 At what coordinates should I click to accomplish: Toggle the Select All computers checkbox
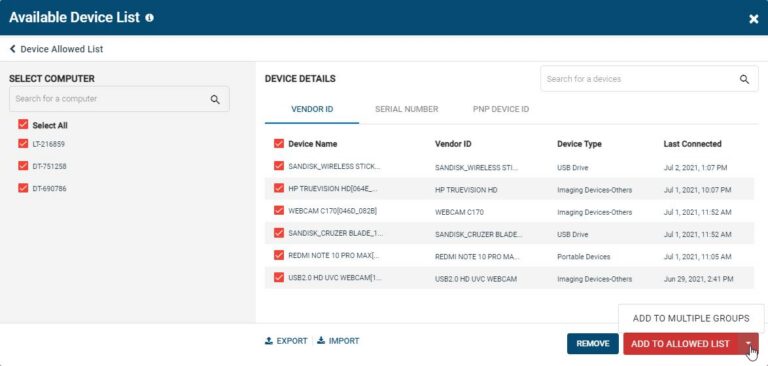(23, 124)
